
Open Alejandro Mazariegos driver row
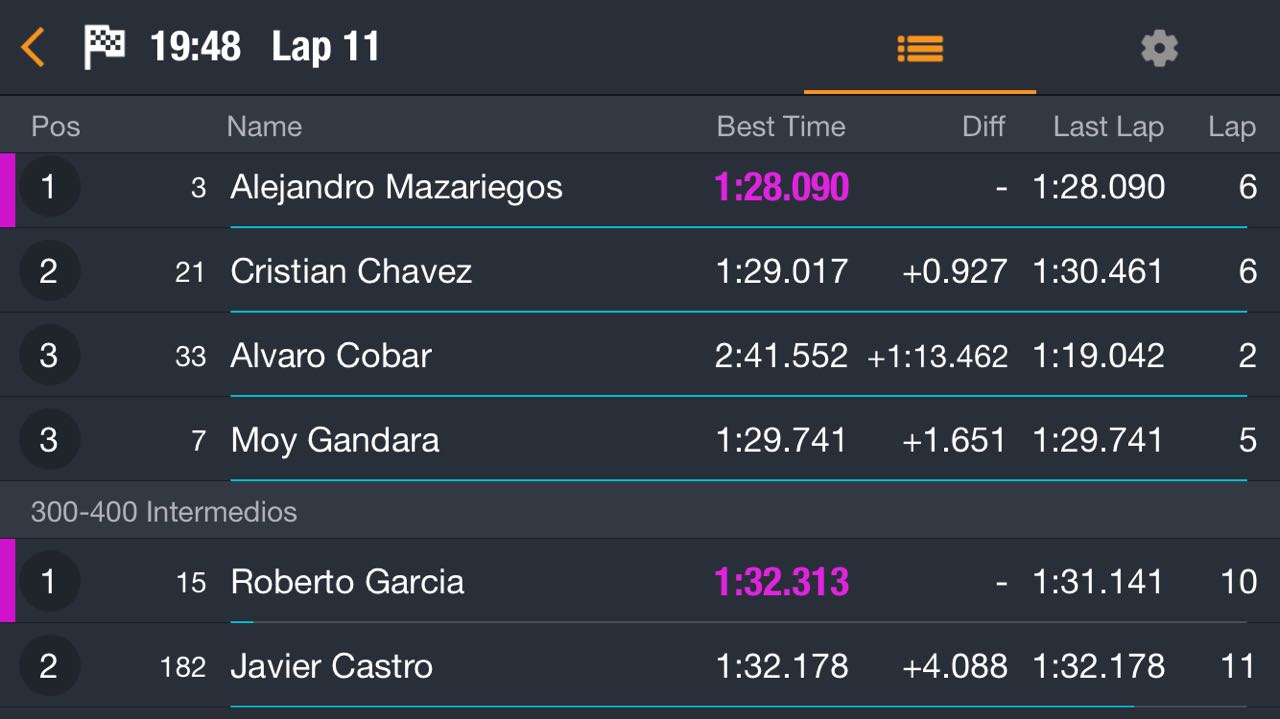click(x=640, y=189)
